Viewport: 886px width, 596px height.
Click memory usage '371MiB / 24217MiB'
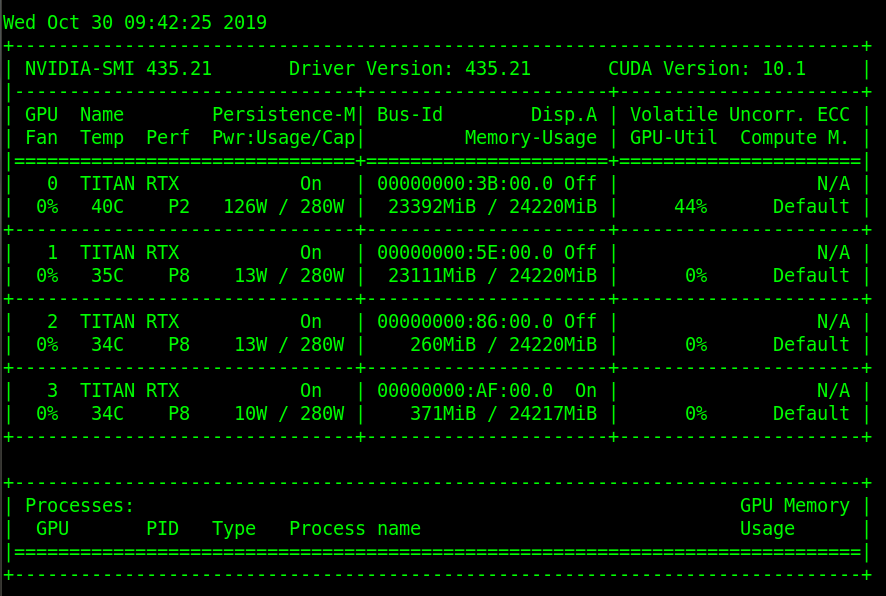(503, 414)
